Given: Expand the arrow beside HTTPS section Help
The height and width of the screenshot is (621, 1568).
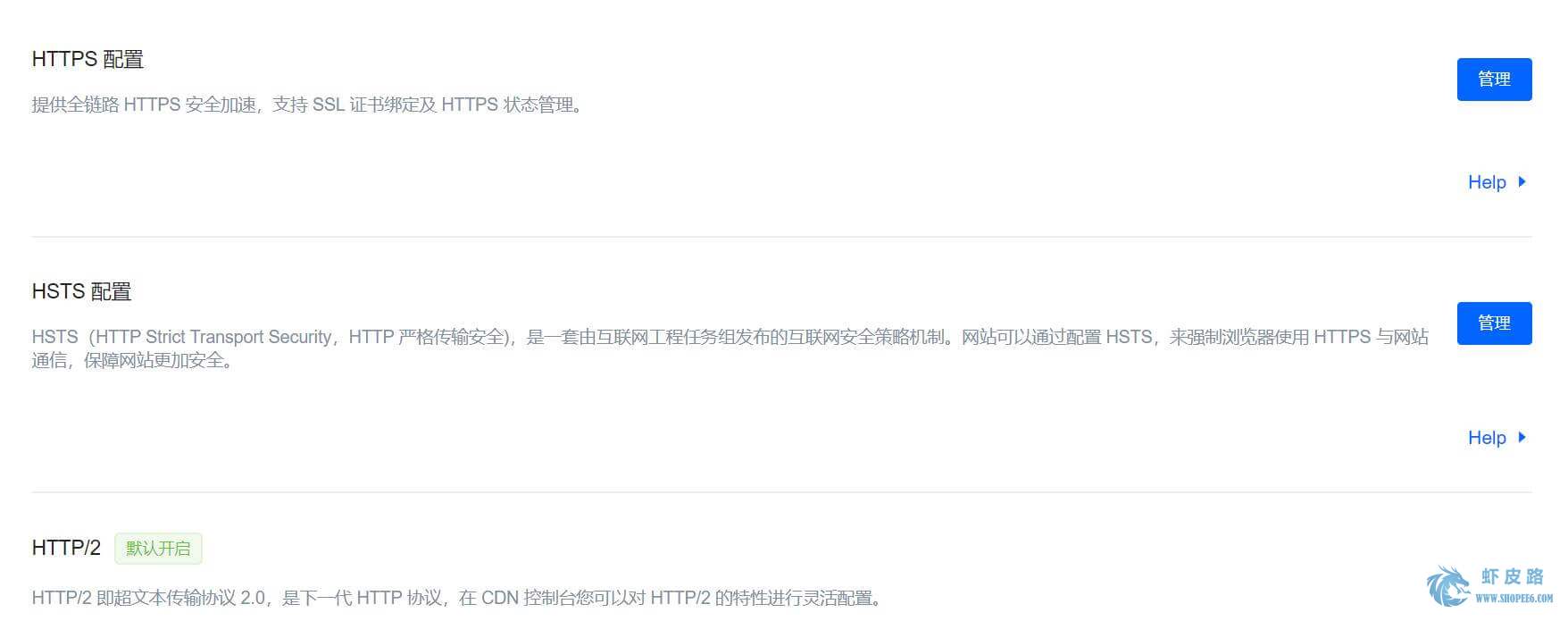Looking at the screenshot, I should point(1522,182).
